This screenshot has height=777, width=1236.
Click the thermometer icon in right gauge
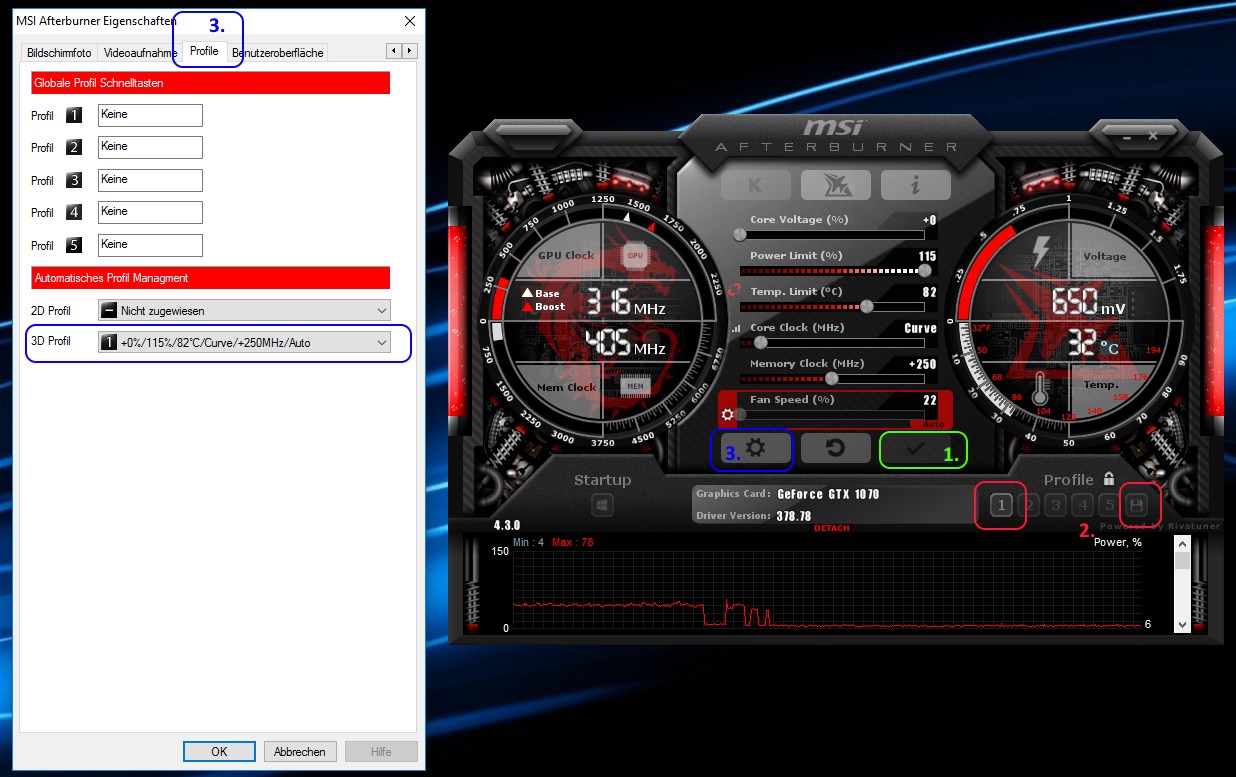point(1041,388)
